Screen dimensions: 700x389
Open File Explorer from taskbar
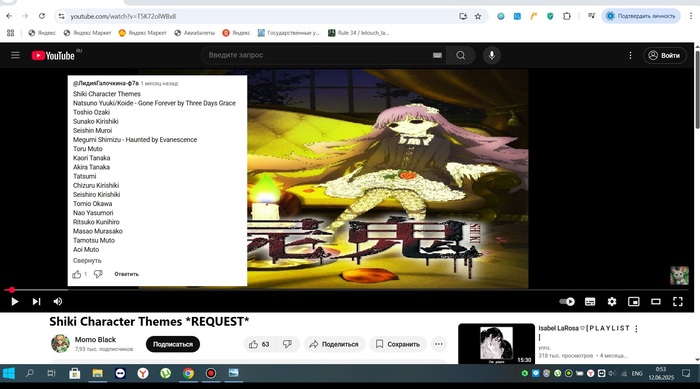pyautogui.click(x=97, y=373)
